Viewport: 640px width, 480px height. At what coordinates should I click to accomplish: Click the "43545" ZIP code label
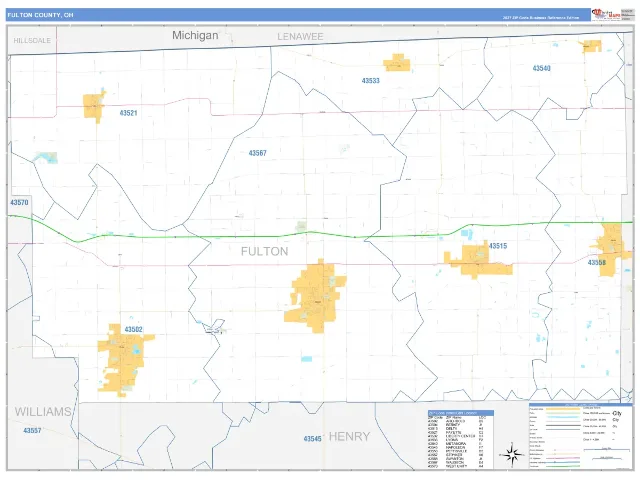[x=312, y=439]
